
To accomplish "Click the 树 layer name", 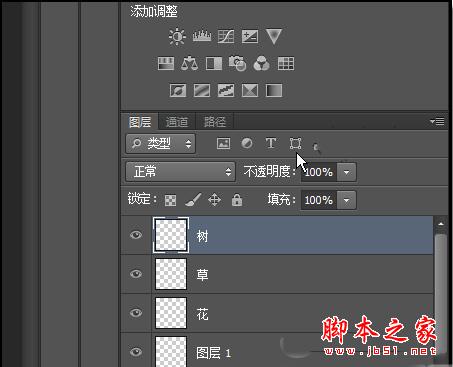I will (x=202, y=236).
